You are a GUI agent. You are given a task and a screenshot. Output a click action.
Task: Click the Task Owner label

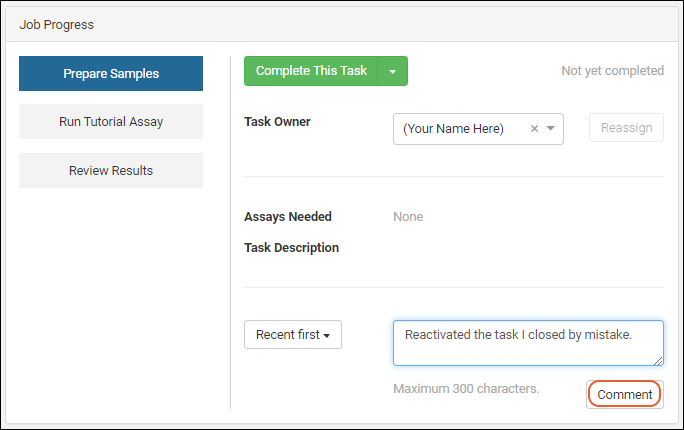(277, 122)
